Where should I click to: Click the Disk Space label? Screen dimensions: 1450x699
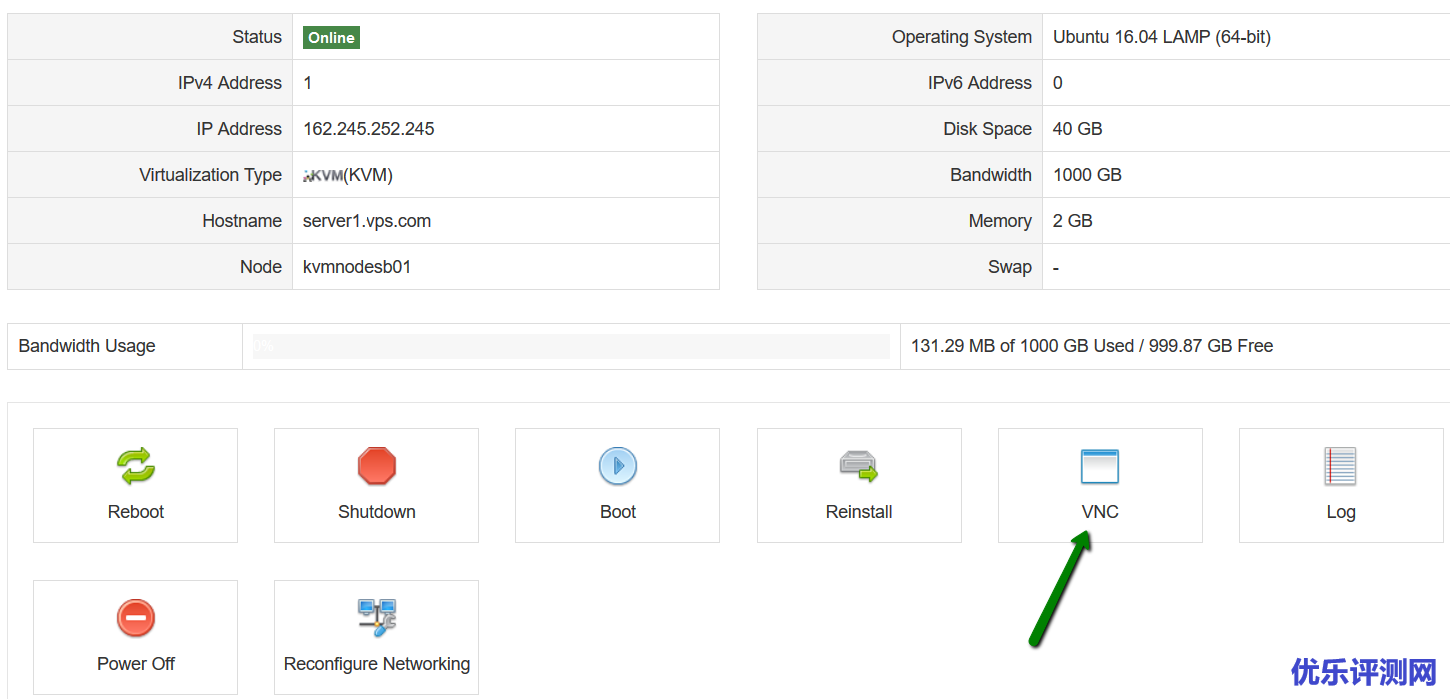pos(987,129)
